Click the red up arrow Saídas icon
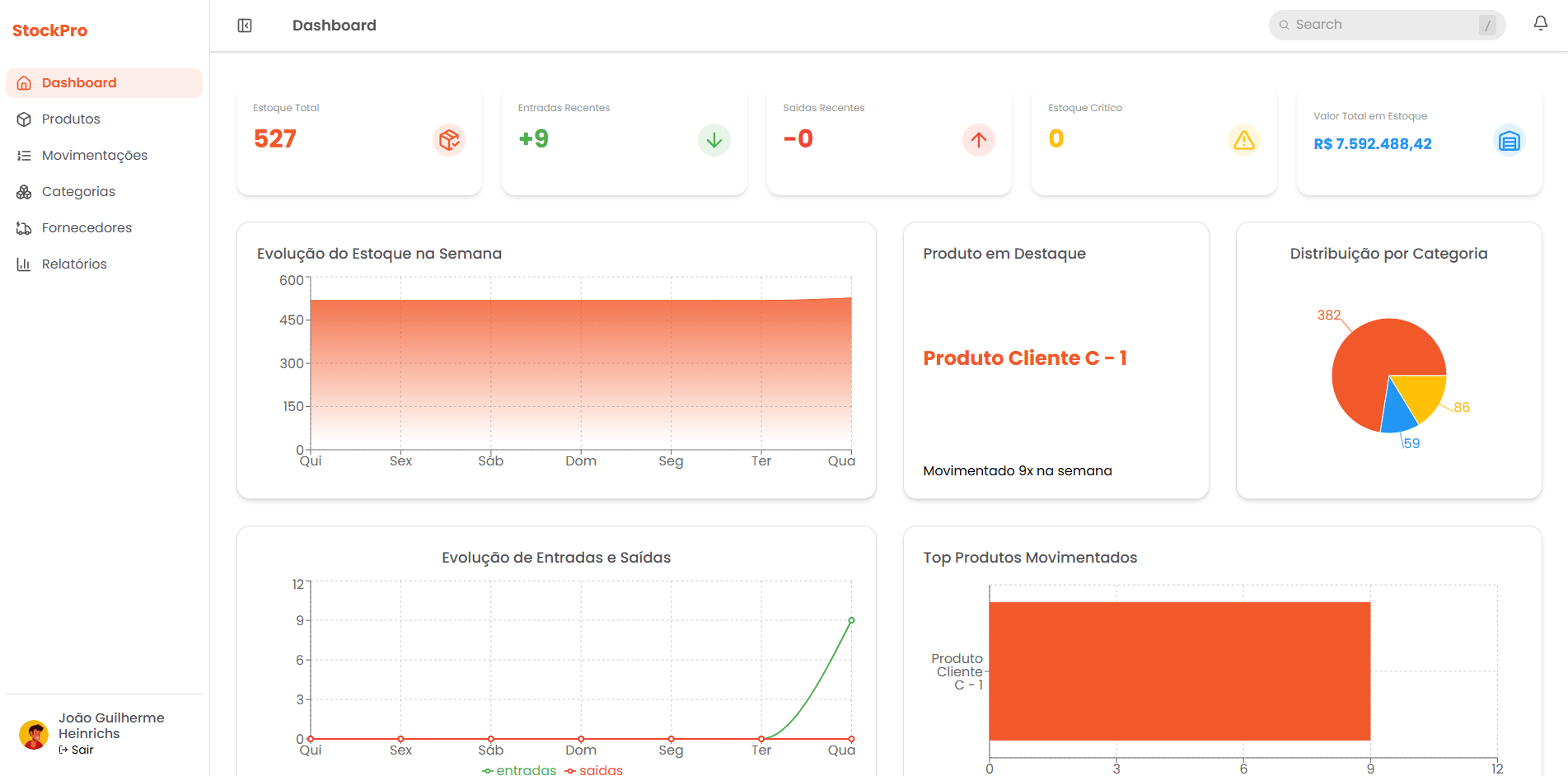Image resolution: width=1568 pixels, height=776 pixels. tap(978, 140)
